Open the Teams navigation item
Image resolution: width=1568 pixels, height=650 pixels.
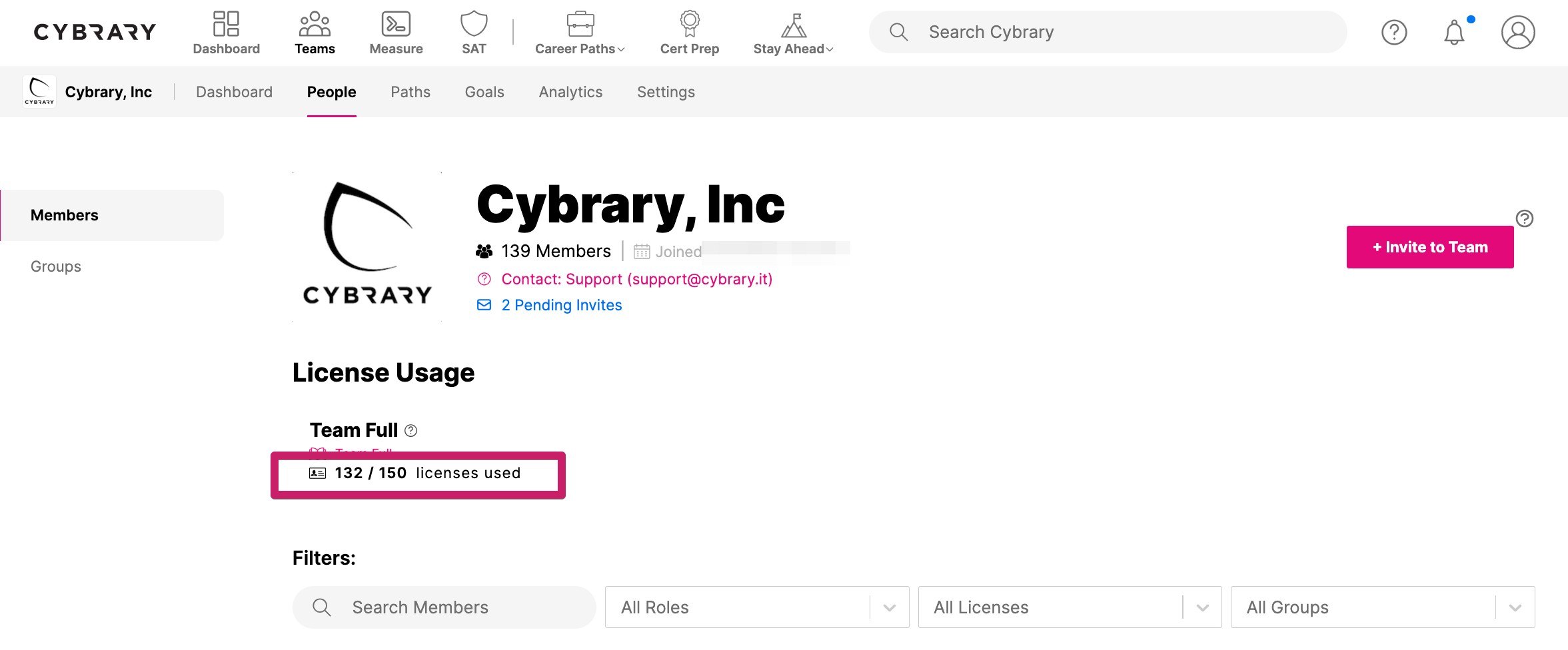[x=315, y=32]
